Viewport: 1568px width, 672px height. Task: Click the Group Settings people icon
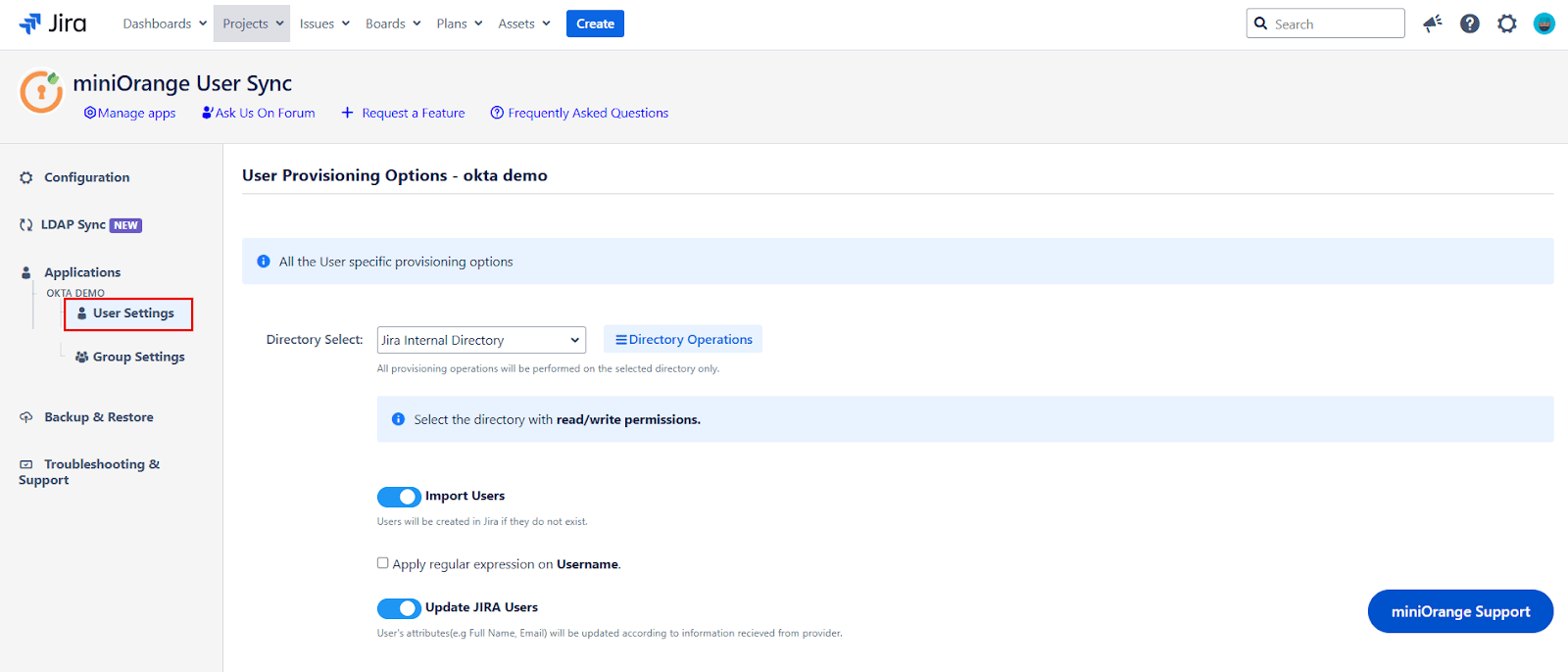click(x=82, y=357)
